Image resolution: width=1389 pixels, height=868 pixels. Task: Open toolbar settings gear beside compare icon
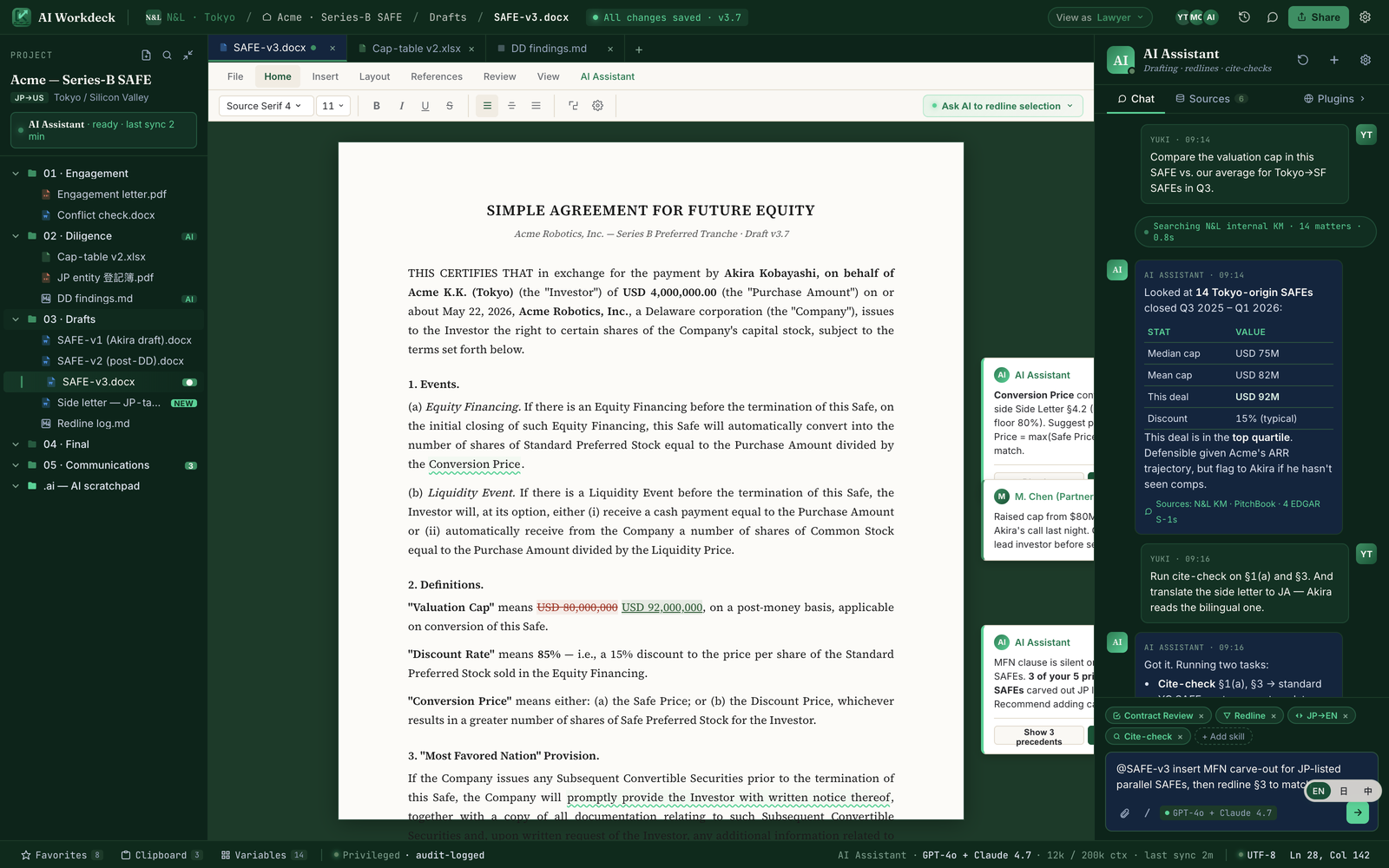pos(597,106)
